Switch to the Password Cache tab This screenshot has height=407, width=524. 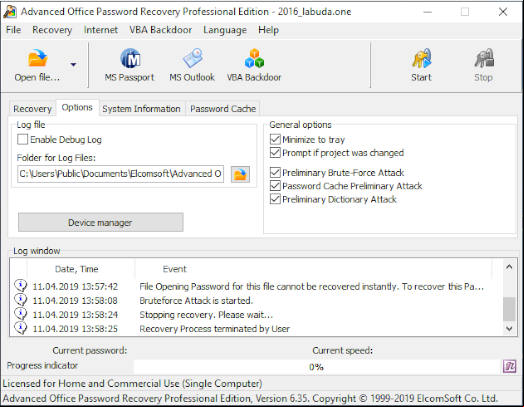tap(223, 109)
